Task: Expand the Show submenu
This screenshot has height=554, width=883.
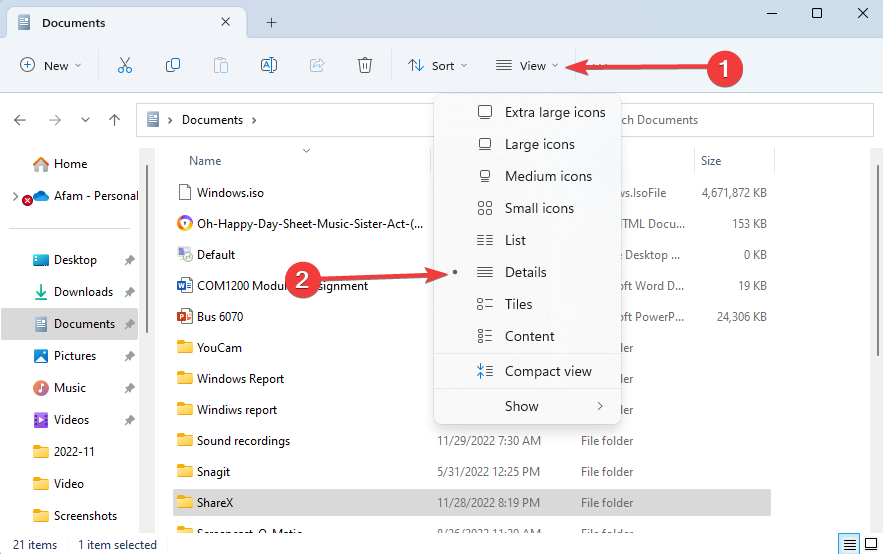Action: 540,406
